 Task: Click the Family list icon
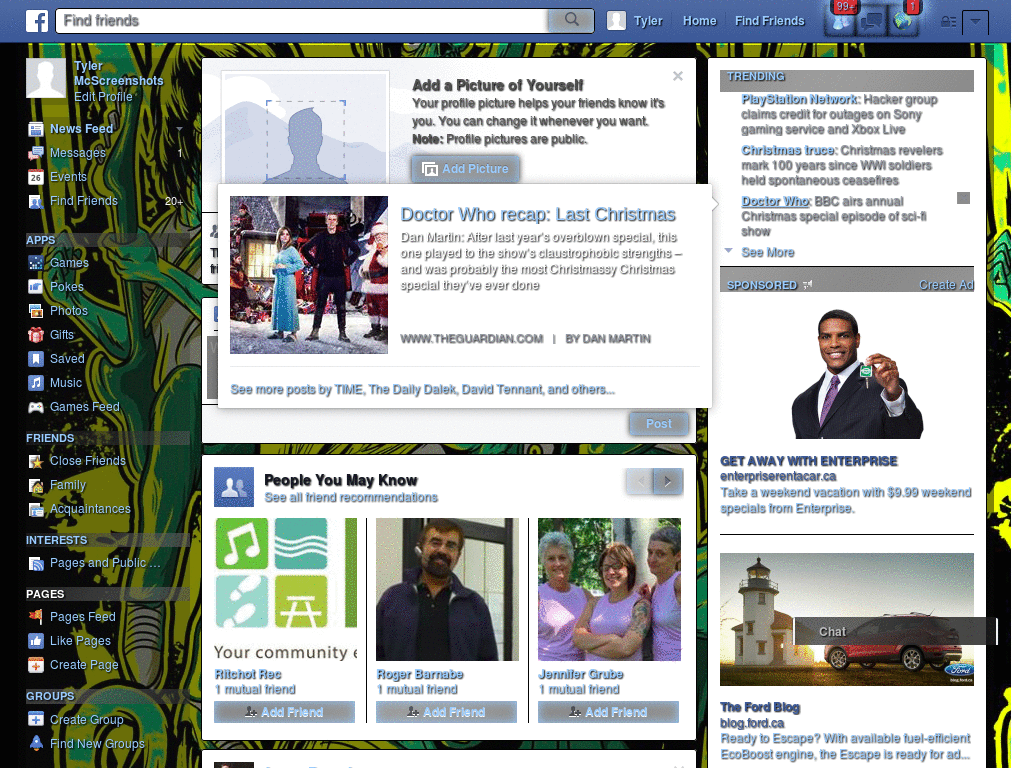(36, 485)
